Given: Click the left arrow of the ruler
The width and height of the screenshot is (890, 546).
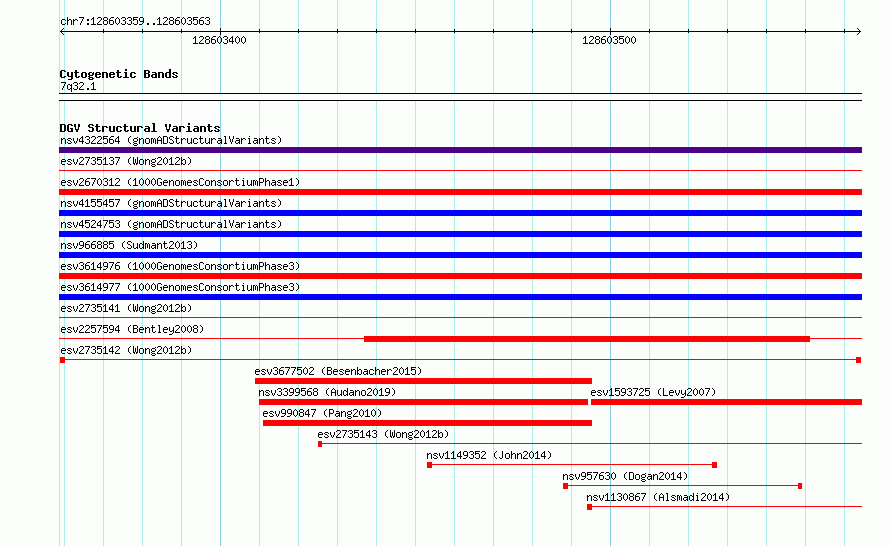Looking at the screenshot, I should point(62,31).
